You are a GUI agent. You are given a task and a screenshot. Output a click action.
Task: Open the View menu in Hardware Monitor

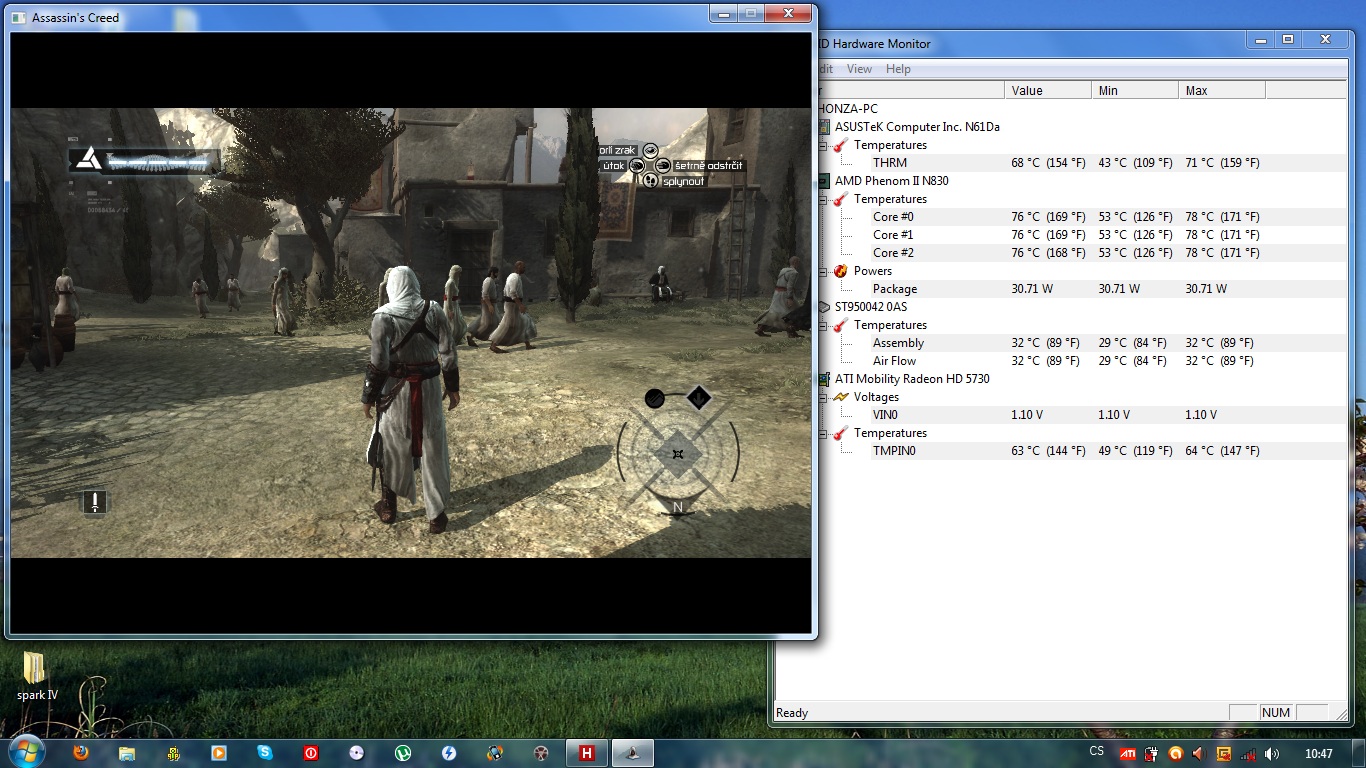(x=859, y=69)
